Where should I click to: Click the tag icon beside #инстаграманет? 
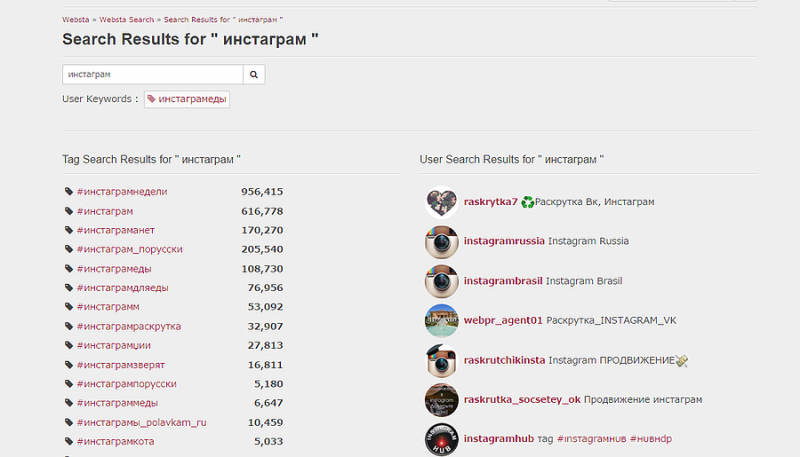coord(69,230)
